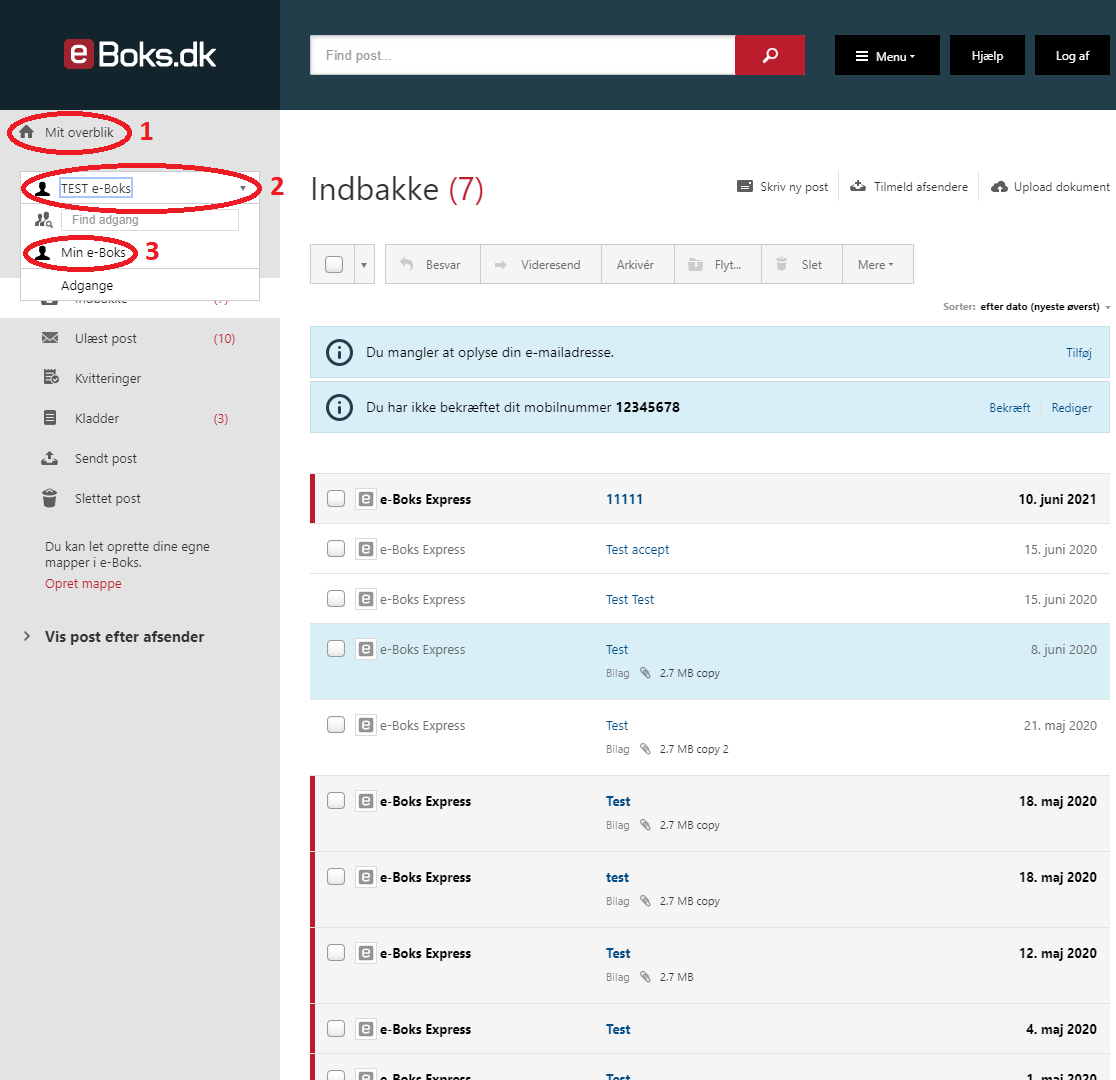Screen dimensions: 1116x1080
Task: Open the 11111 message subject
Action: [x=623, y=499]
